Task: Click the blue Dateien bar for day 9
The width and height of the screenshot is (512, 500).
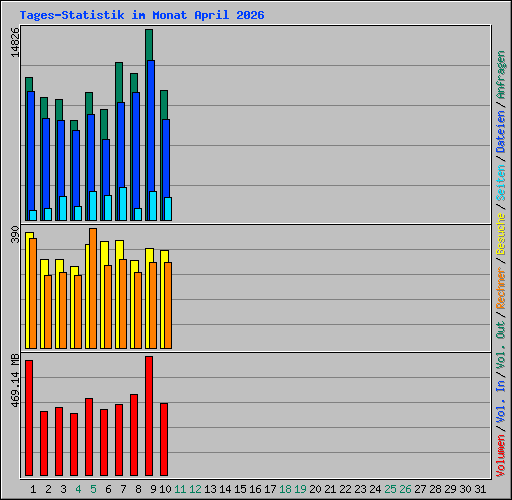Action: [x=151, y=126]
